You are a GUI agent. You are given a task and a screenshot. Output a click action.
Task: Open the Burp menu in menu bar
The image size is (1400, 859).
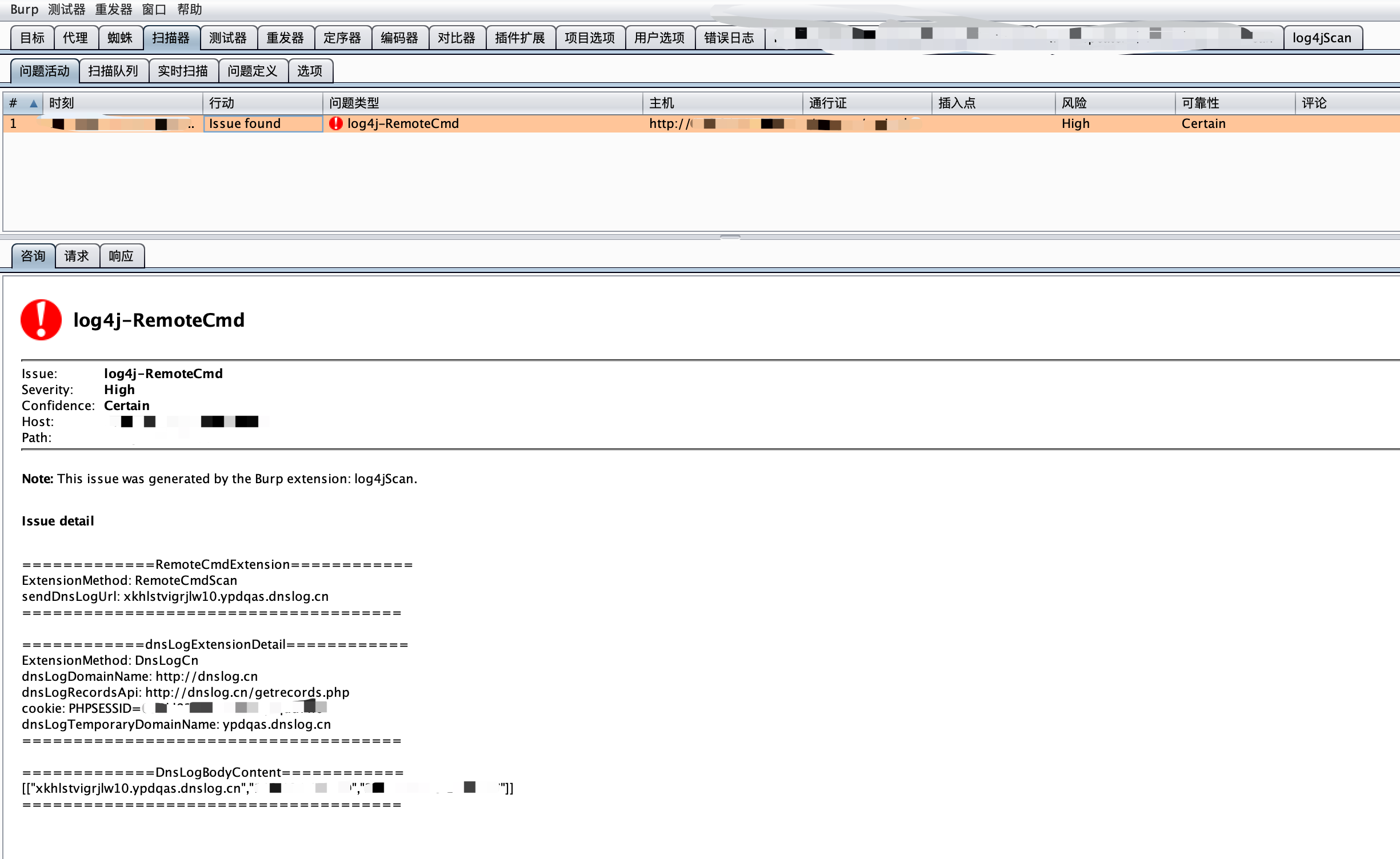click(x=24, y=9)
